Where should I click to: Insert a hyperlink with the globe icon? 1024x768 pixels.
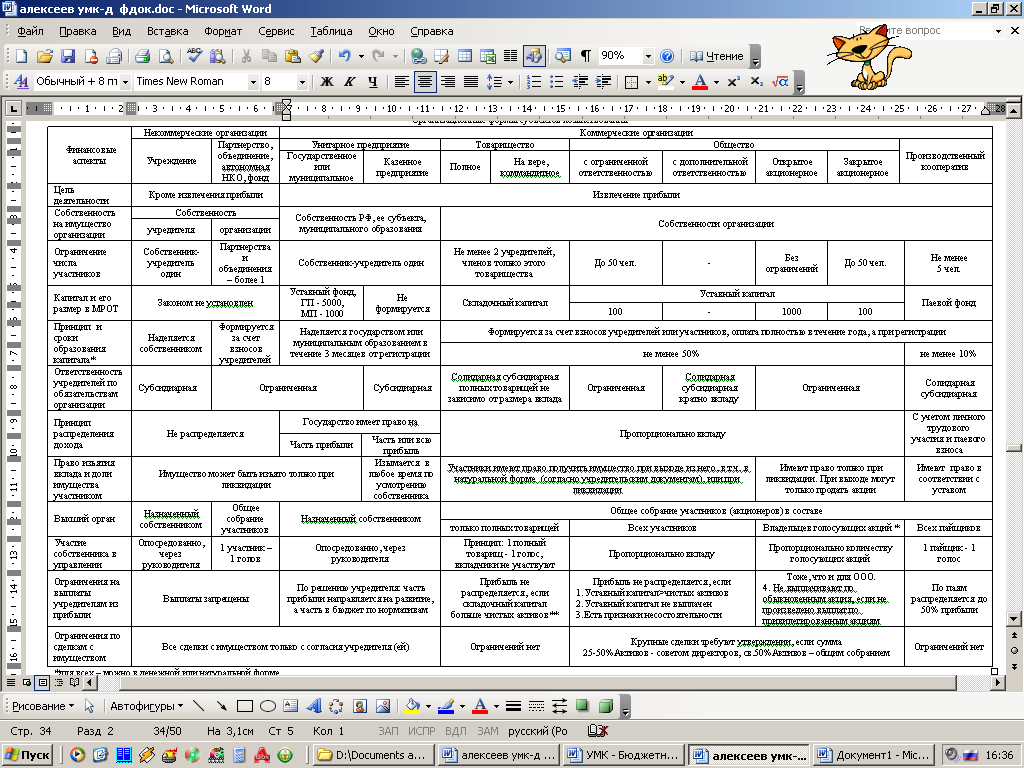(418, 56)
